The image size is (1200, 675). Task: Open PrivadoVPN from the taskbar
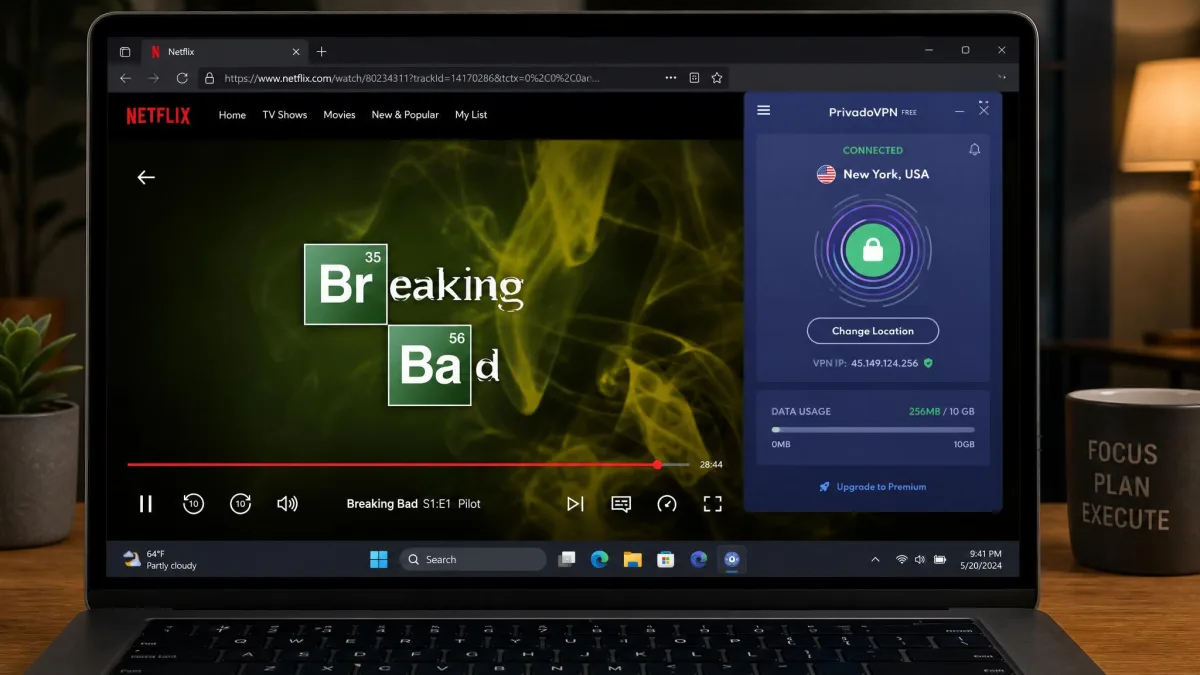click(732, 560)
